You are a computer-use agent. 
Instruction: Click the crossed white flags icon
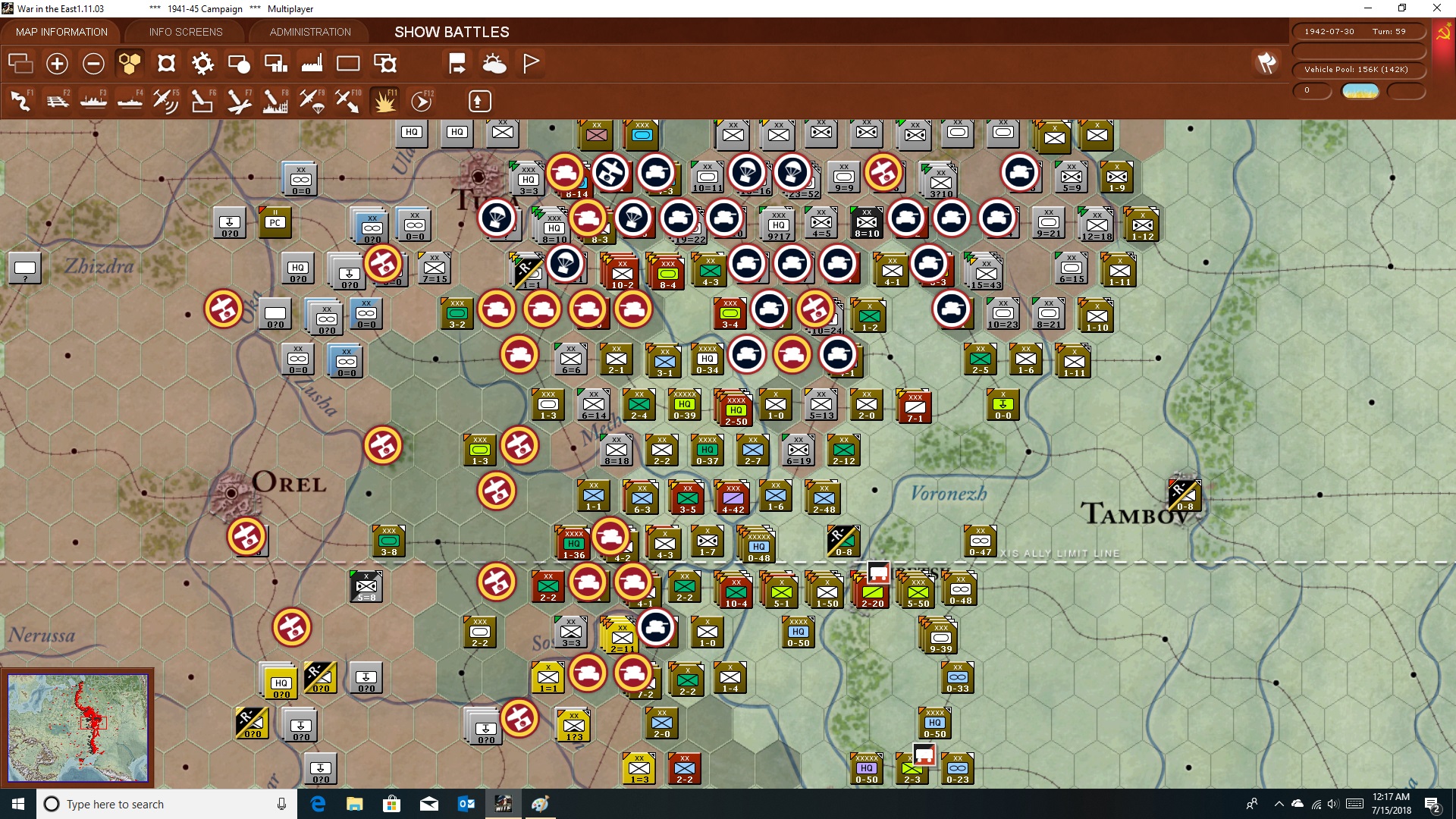[1266, 64]
